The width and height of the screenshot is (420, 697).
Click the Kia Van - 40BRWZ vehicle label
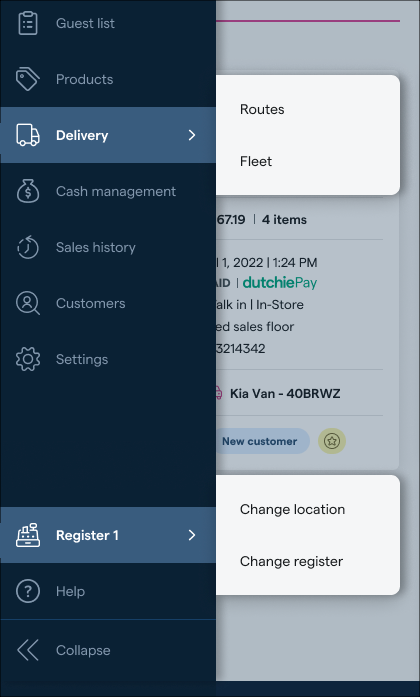(x=285, y=393)
